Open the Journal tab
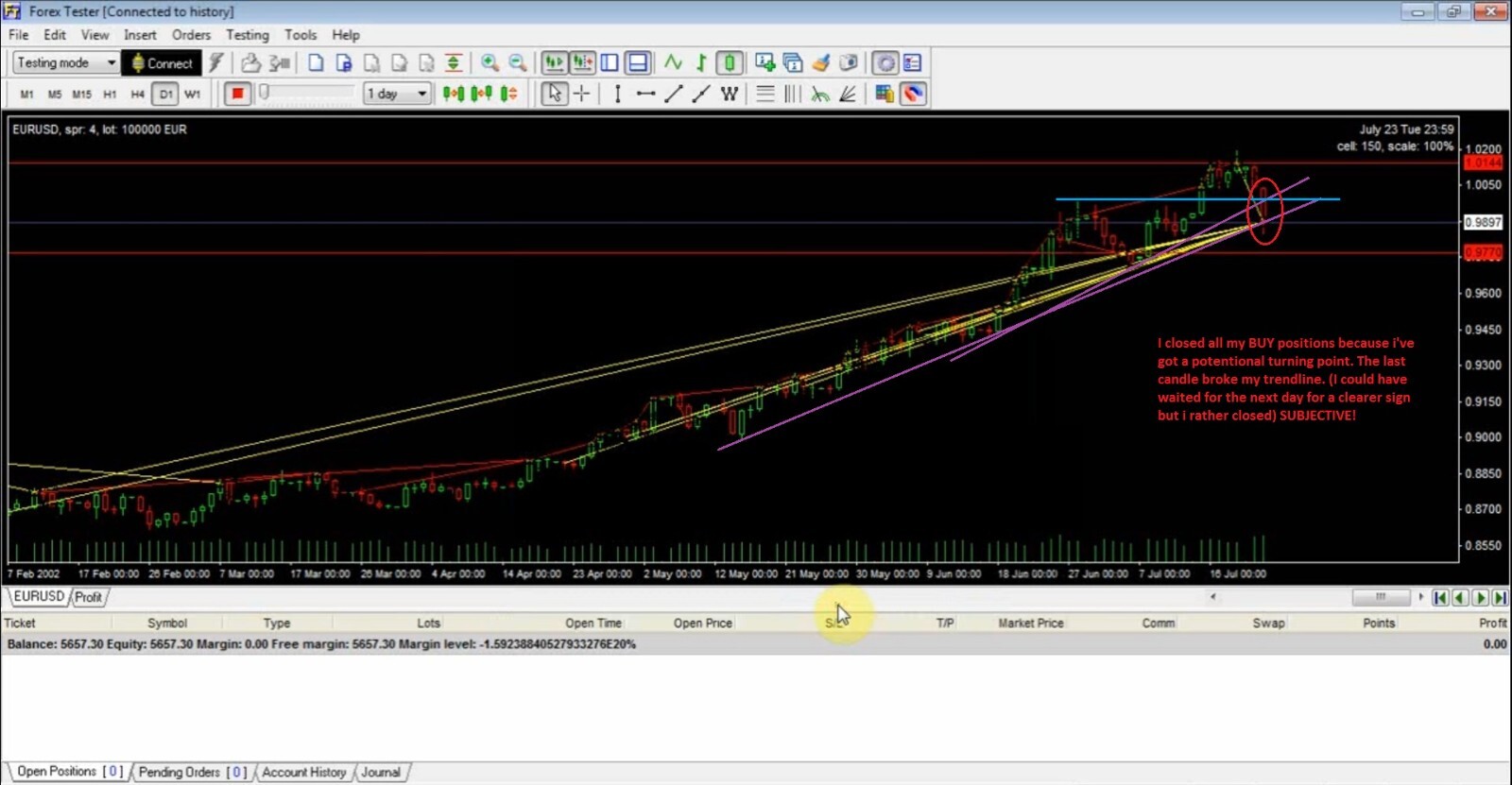 [x=381, y=772]
